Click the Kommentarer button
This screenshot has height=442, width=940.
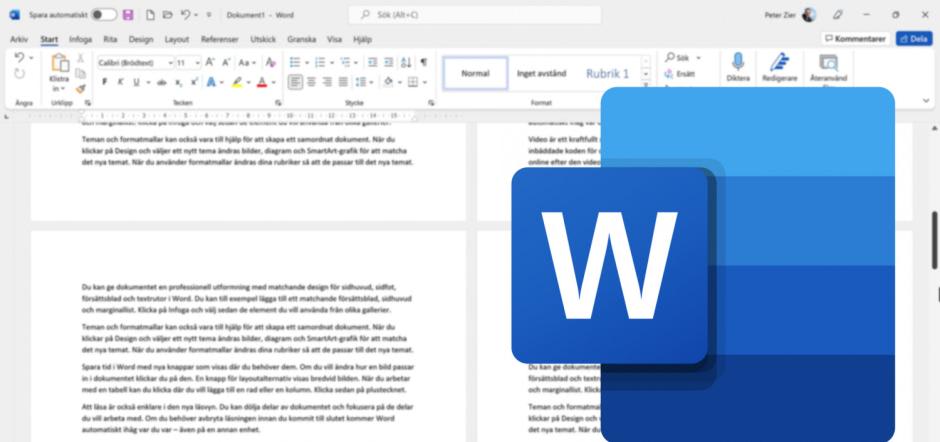855,39
